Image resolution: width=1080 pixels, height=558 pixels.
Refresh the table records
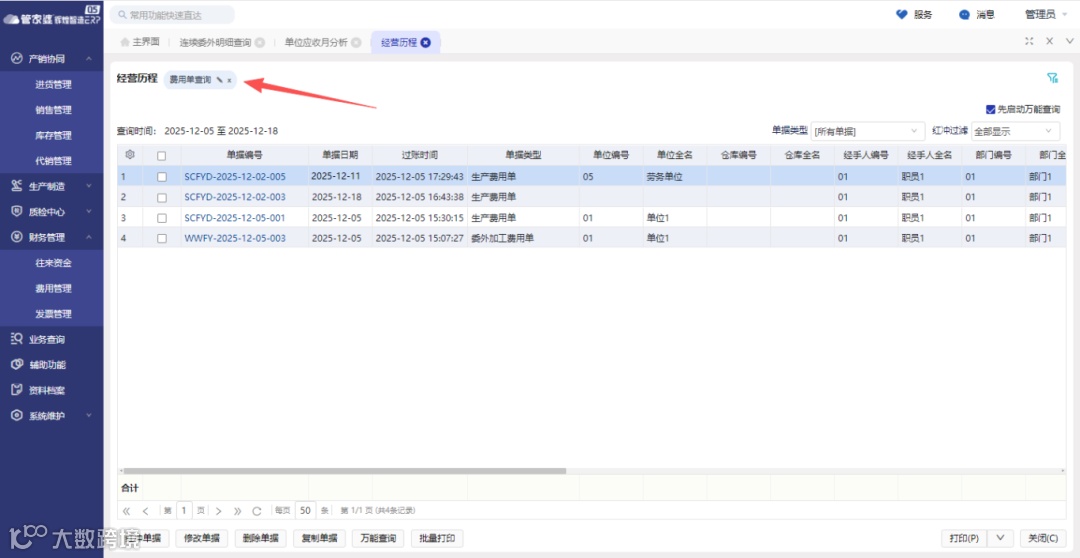click(x=257, y=511)
